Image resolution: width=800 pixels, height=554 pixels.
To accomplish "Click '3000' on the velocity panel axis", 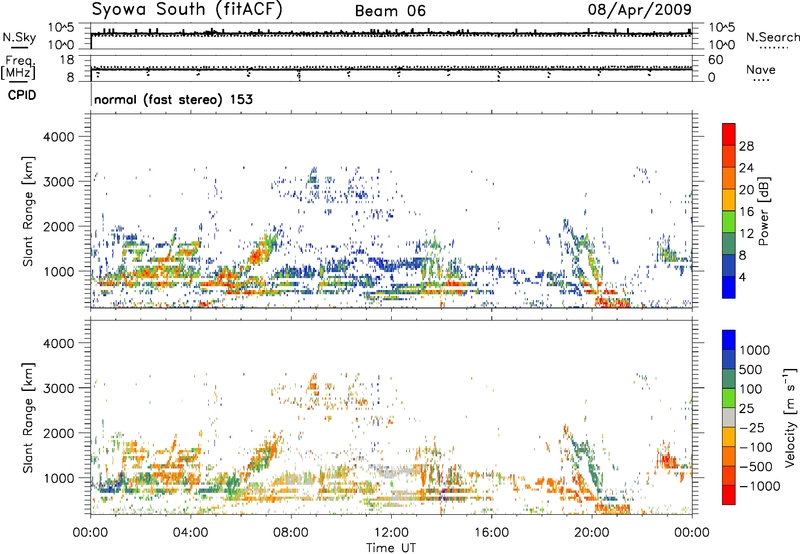I will [x=58, y=388].
